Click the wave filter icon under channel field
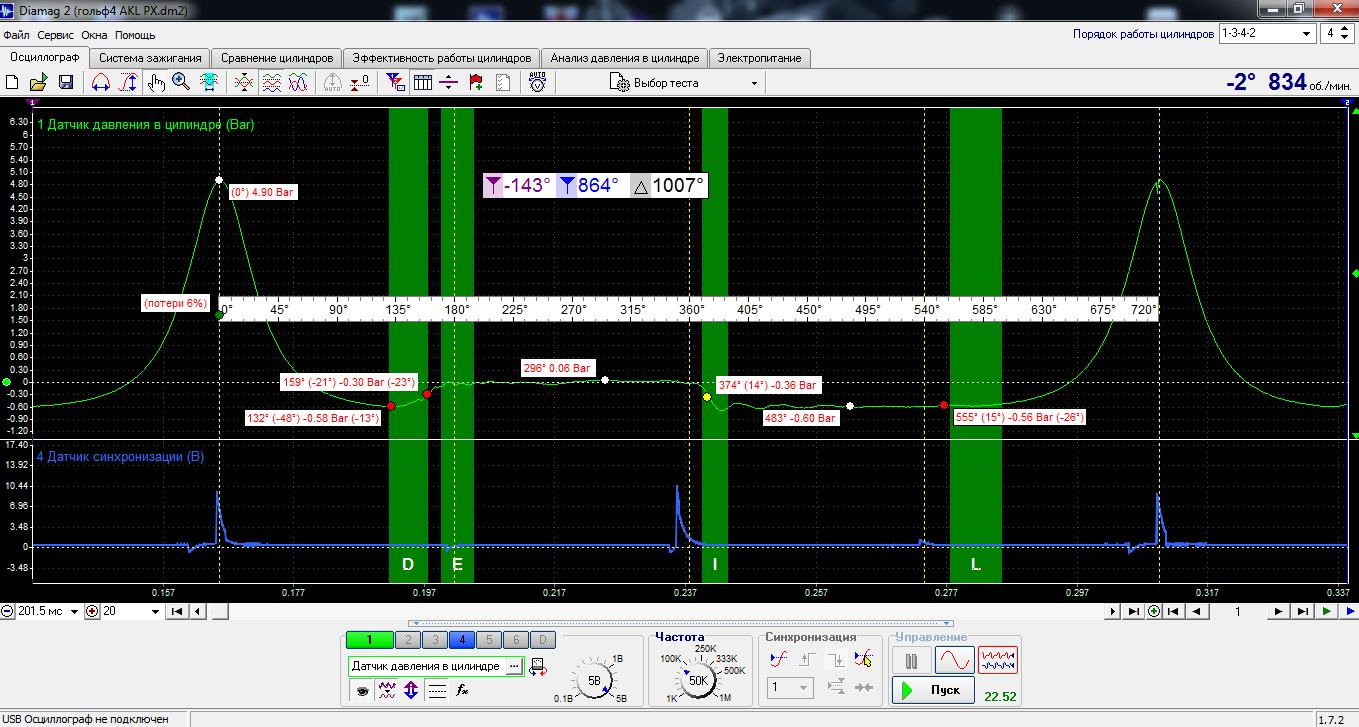1359x727 pixels. tap(386, 690)
